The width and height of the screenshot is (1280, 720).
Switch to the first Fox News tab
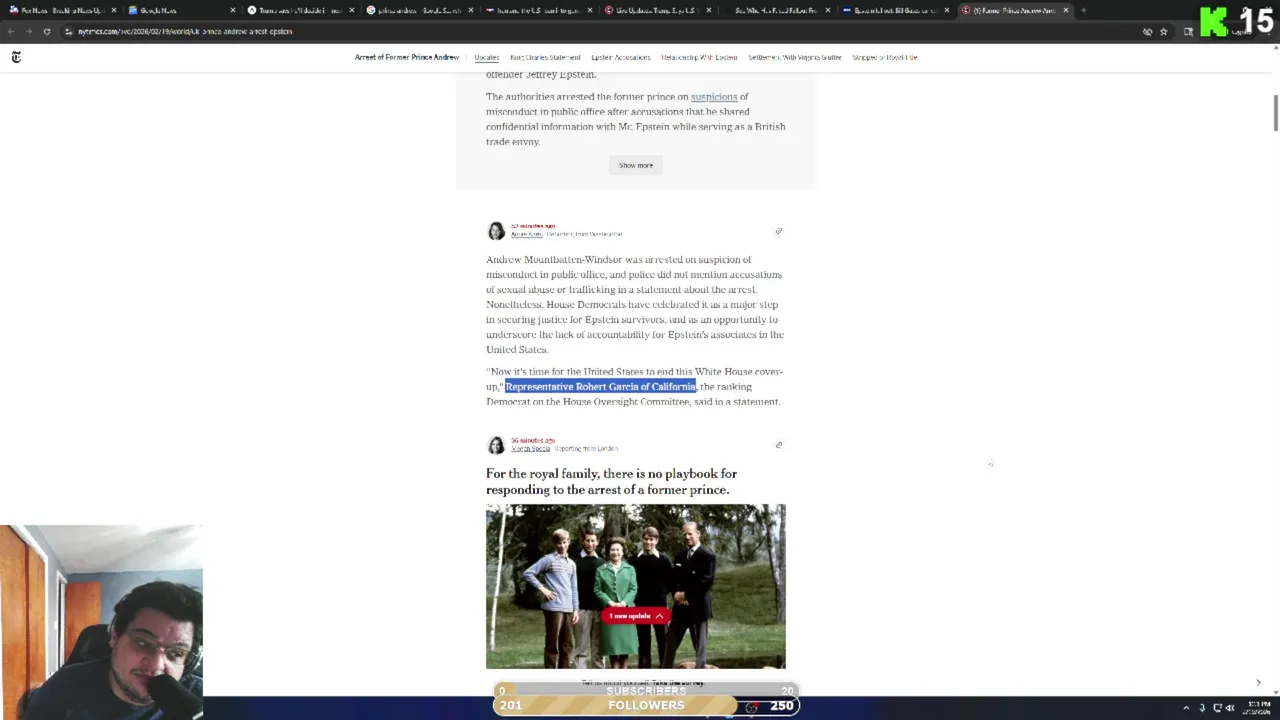pos(63,10)
